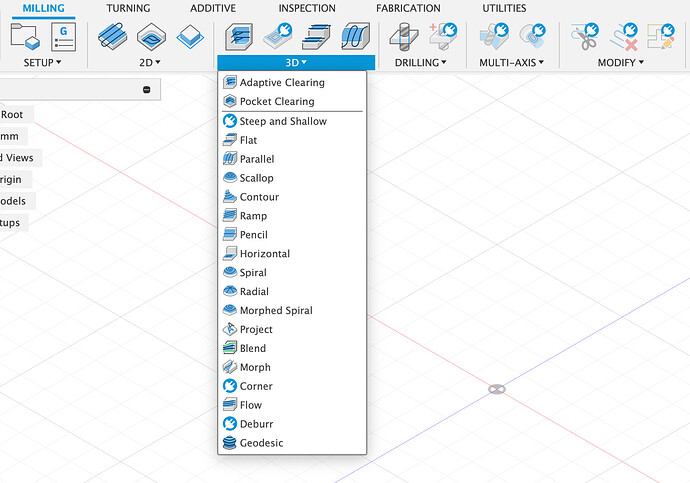690x483 pixels.
Task: Expand the DRILLING dropdown
Action: [x=420, y=62]
